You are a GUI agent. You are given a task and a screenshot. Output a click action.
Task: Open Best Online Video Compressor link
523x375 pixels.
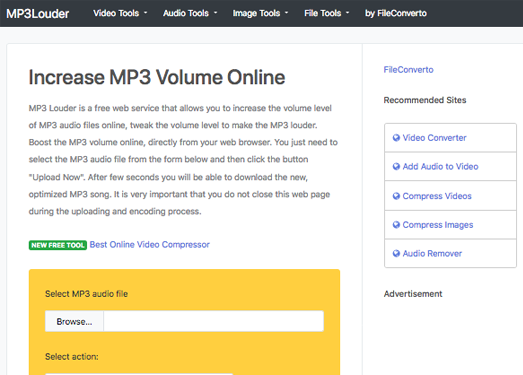point(149,245)
